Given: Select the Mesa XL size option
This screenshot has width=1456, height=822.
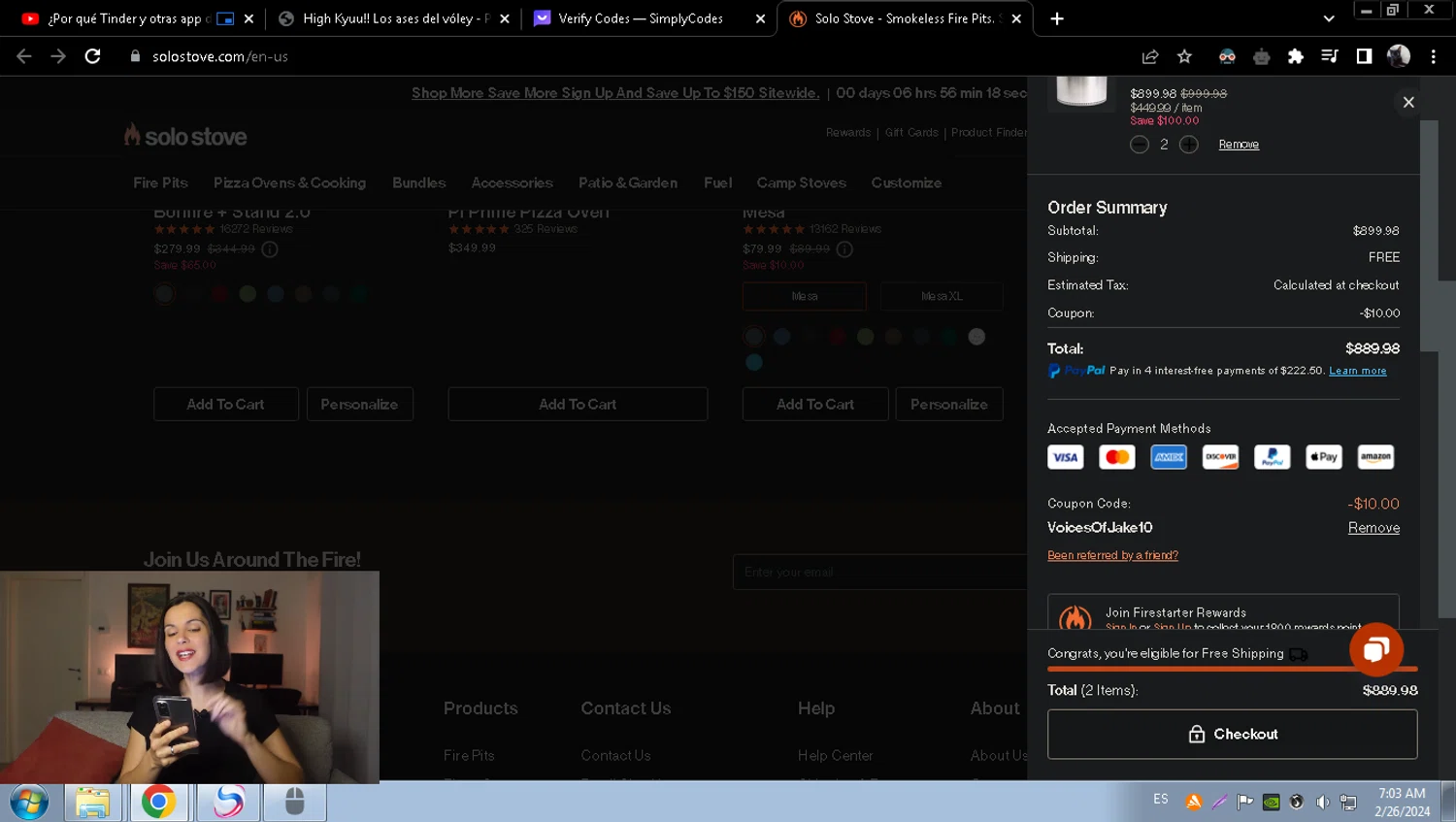Looking at the screenshot, I should pyautogui.click(x=942, y=296).
